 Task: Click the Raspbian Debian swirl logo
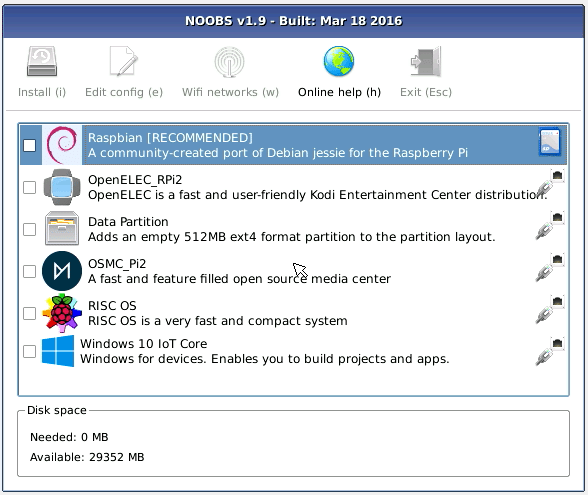coord(62,145)
